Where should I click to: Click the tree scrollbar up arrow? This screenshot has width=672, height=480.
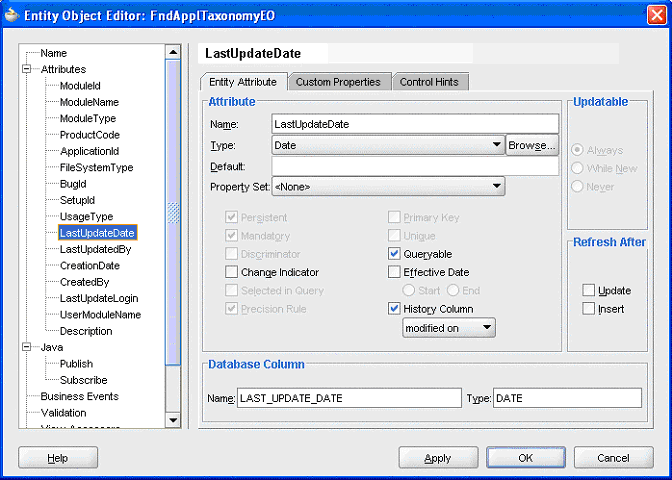pyautogui.click(x=173, y=52)
